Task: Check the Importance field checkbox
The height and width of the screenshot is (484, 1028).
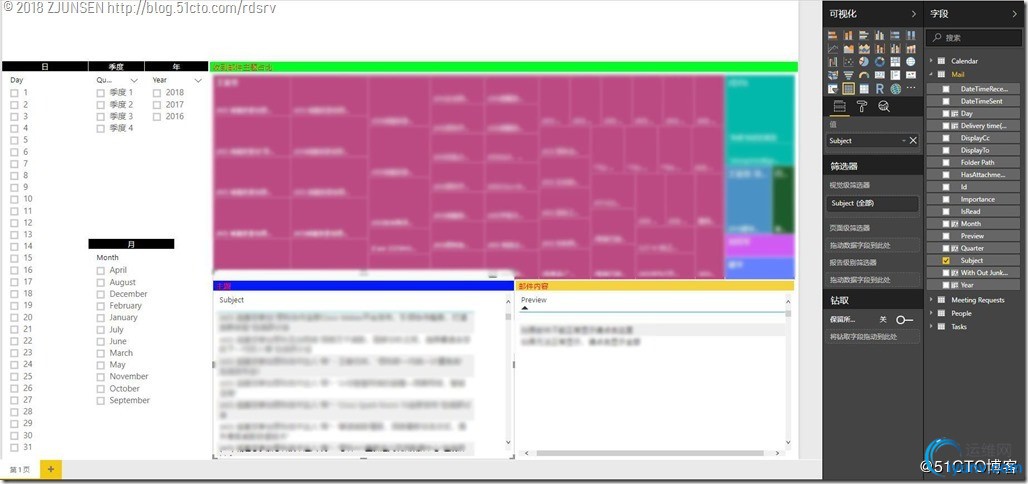Action: pyautogui.click(x=946, y=199)
